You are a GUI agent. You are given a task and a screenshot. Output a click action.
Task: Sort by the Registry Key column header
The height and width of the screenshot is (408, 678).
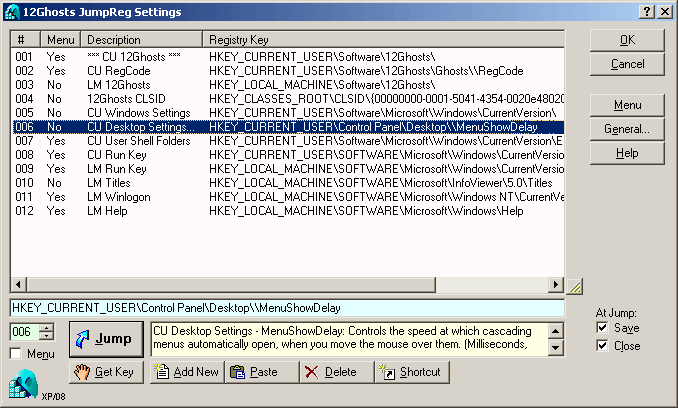pos(384,40)
